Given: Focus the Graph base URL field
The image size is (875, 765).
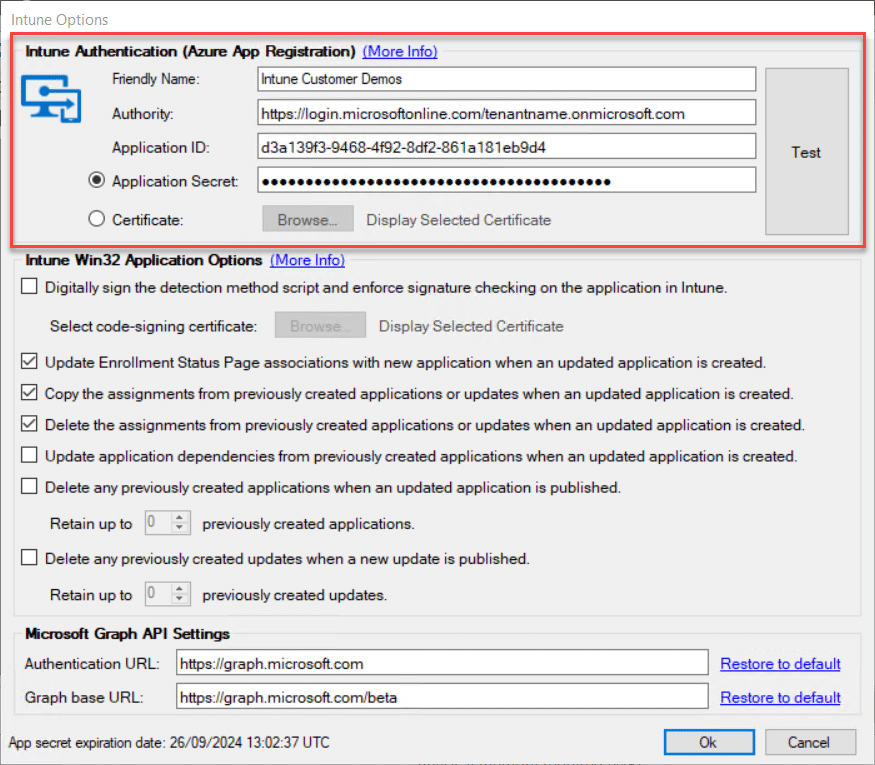Looking at the screenshot, I should (x=442, y=697).
